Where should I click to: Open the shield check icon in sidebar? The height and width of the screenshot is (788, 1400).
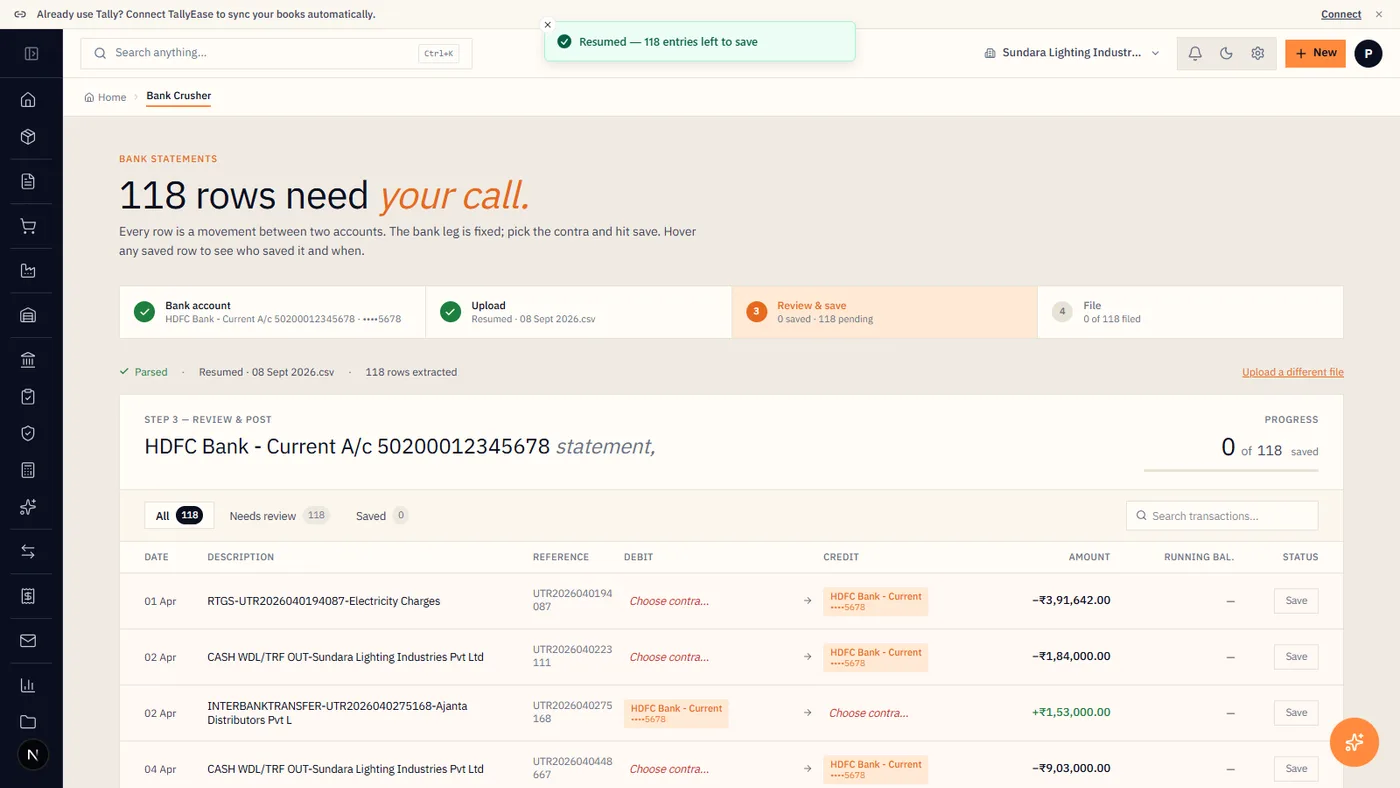point(28,433)
